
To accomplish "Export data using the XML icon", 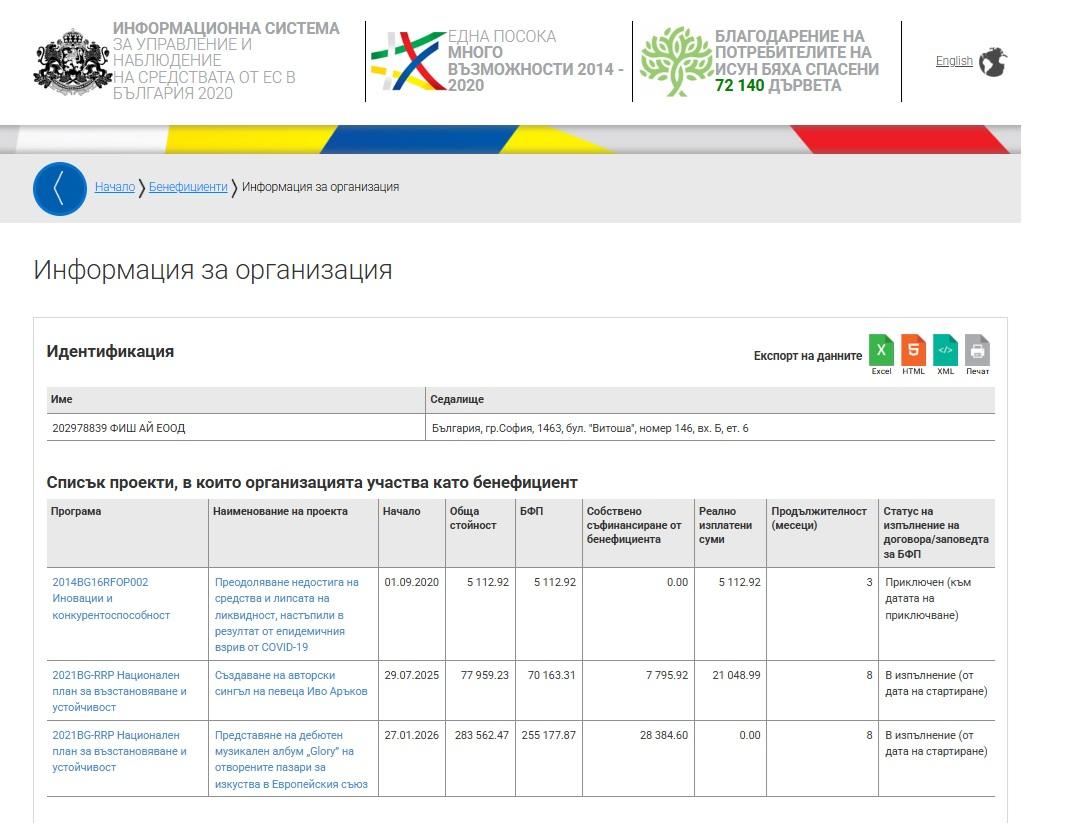I will 945,351.
